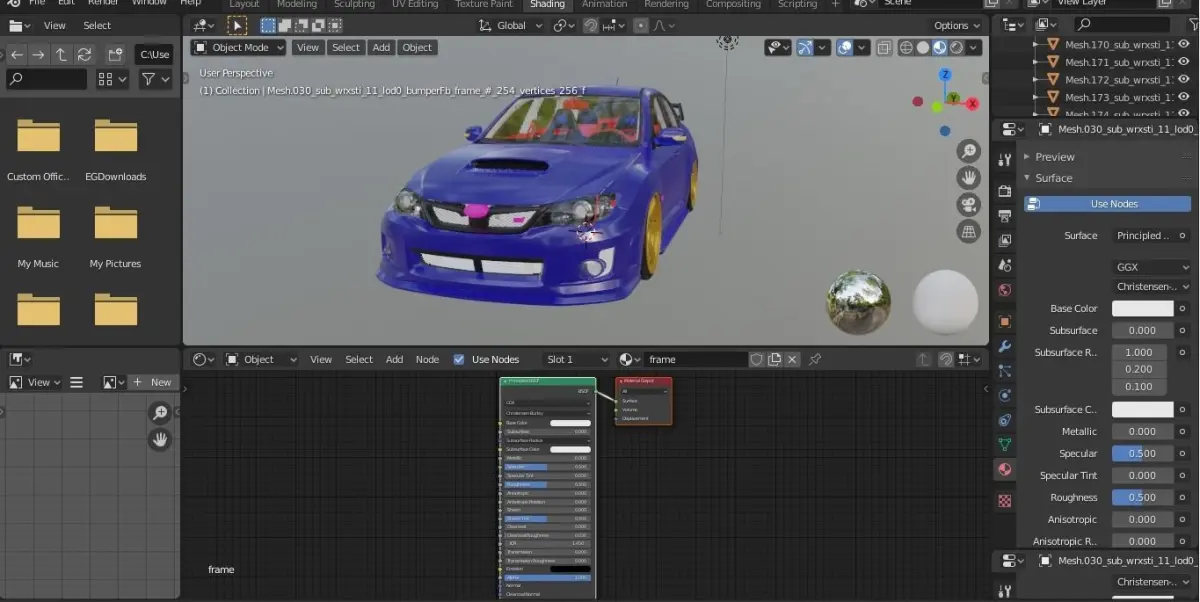Zoom the image editor with magnifier icon
The height and width of the screenshot is (602, 1200).
(160, 412)
